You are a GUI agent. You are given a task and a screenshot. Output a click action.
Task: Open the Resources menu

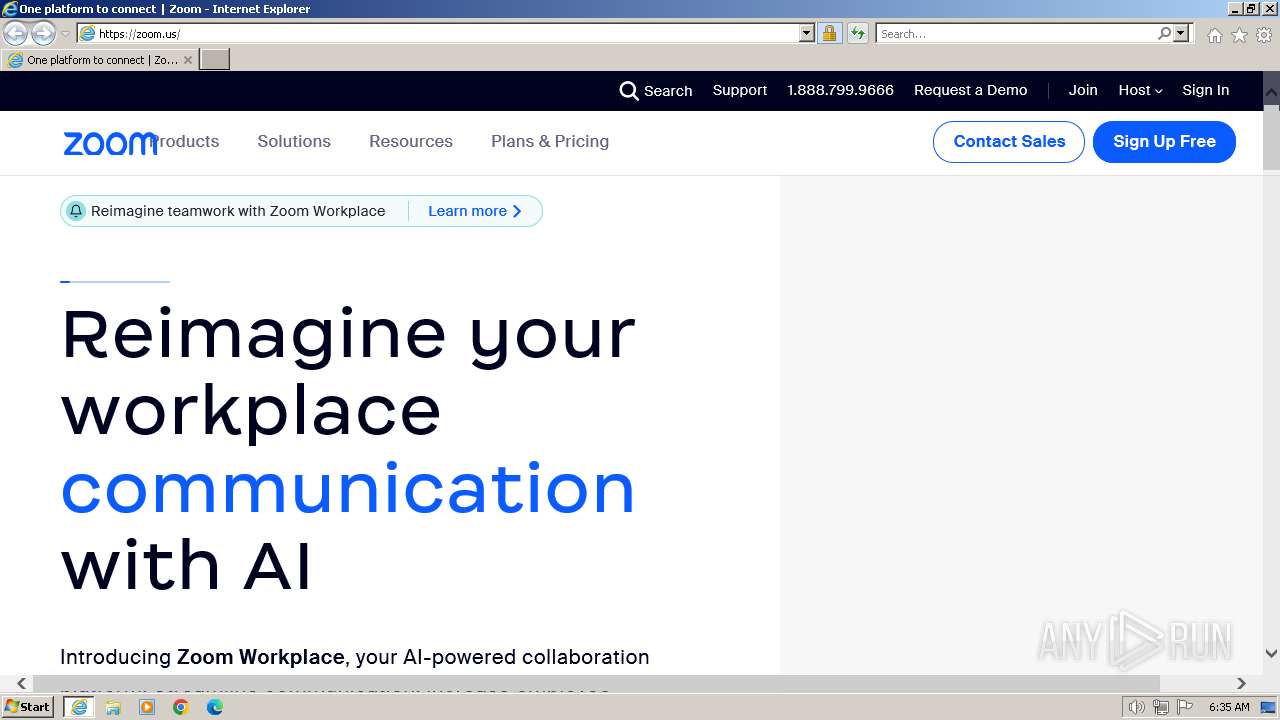[x=411, y=141]
